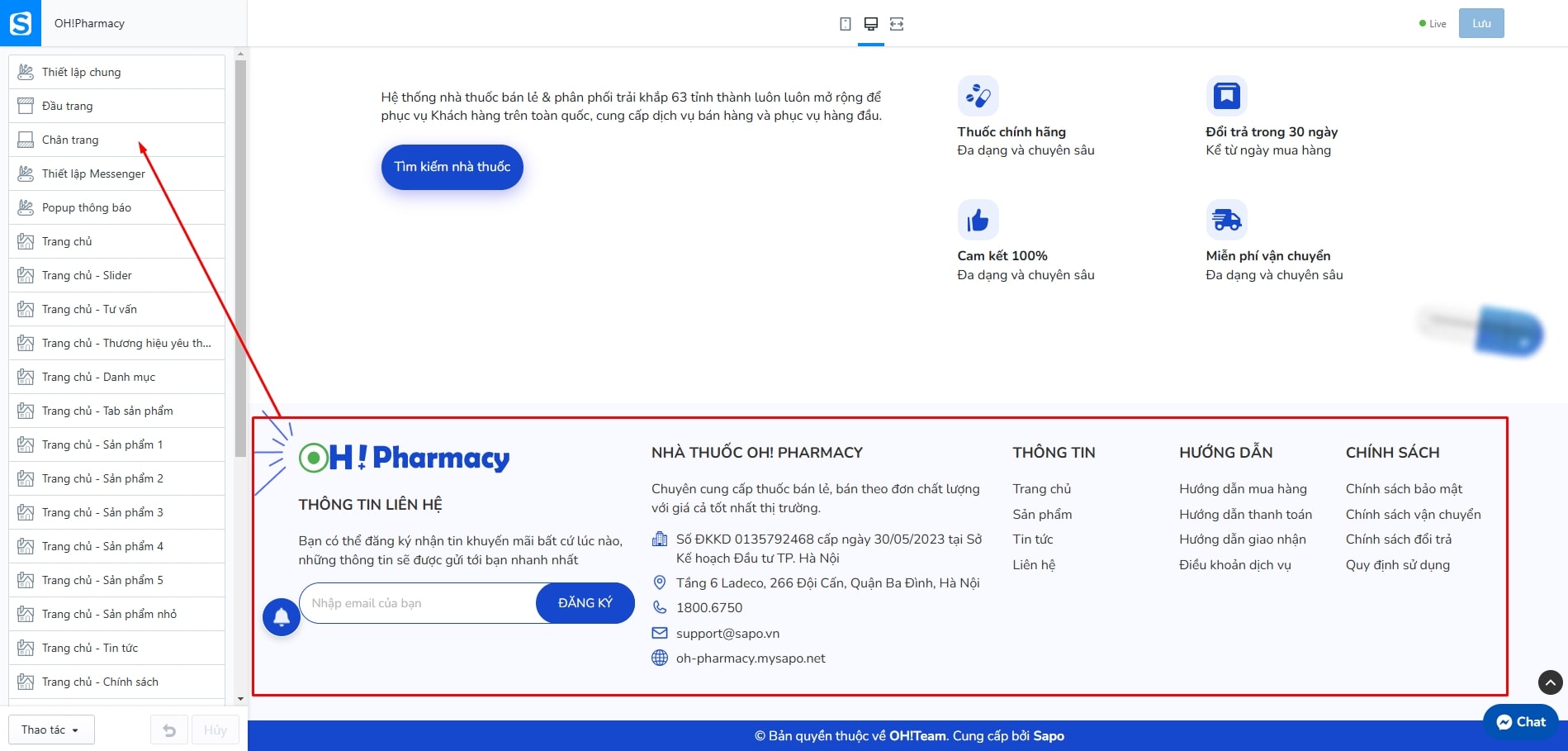Focus the Nhập email của bạn field
1568x751 pixels.
coord(418,603)
